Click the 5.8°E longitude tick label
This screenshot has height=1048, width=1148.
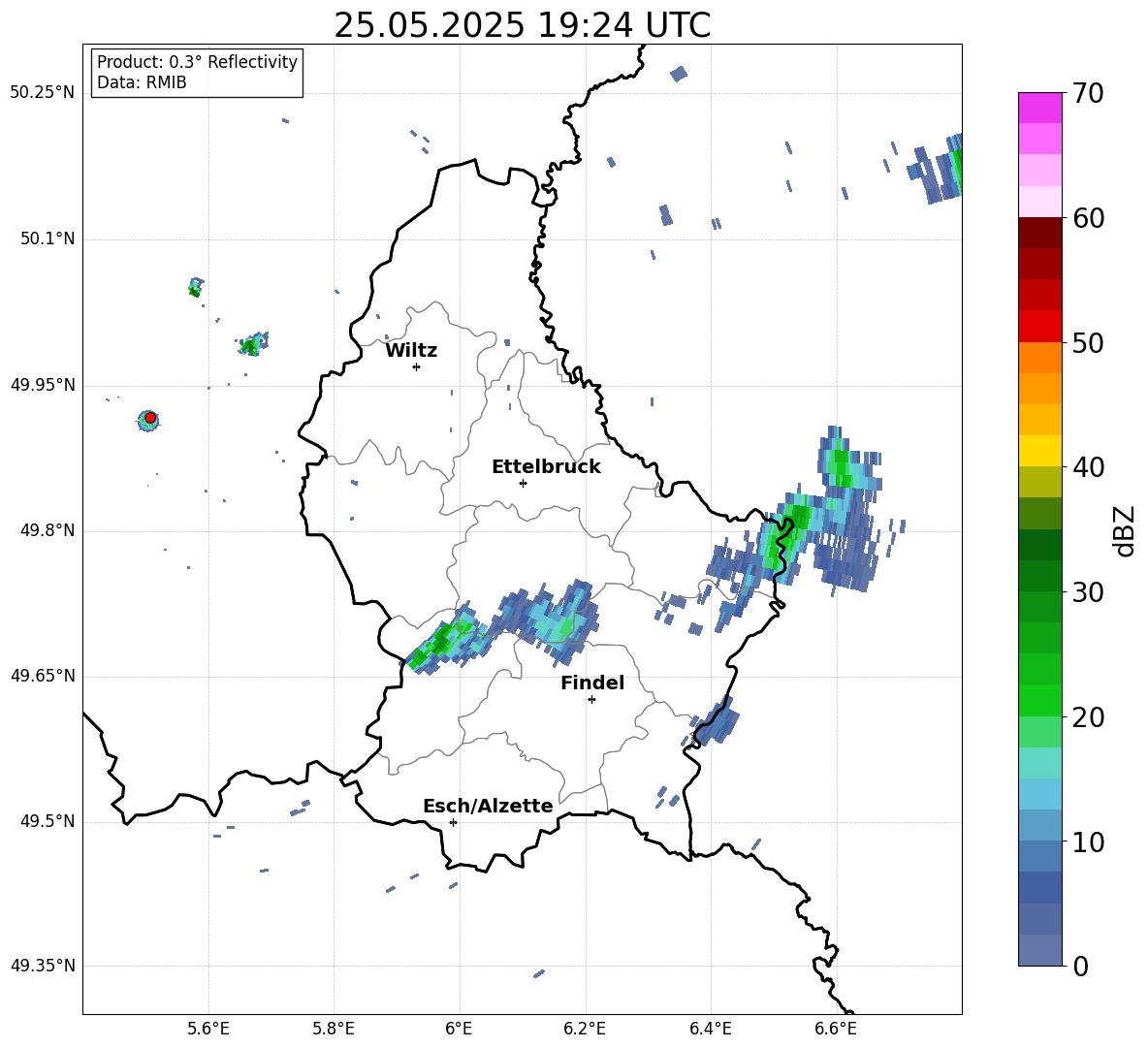click(334, 1029)
